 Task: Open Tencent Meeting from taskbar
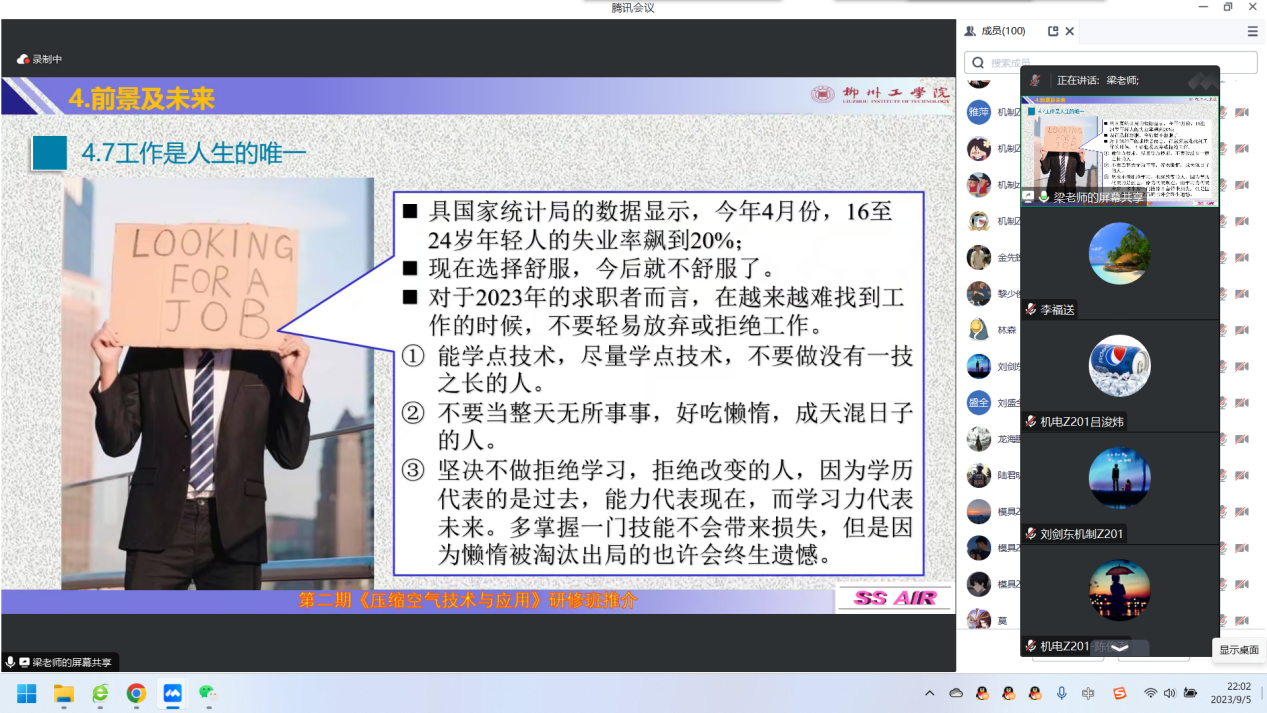(172, 693)
